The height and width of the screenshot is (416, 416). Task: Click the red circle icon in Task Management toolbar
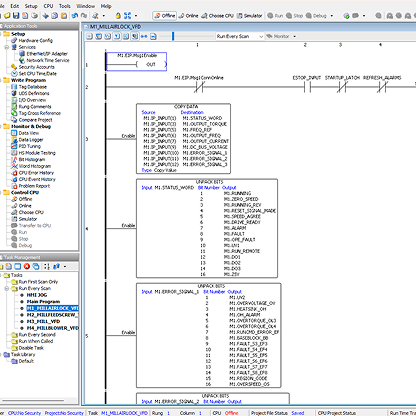27,266
